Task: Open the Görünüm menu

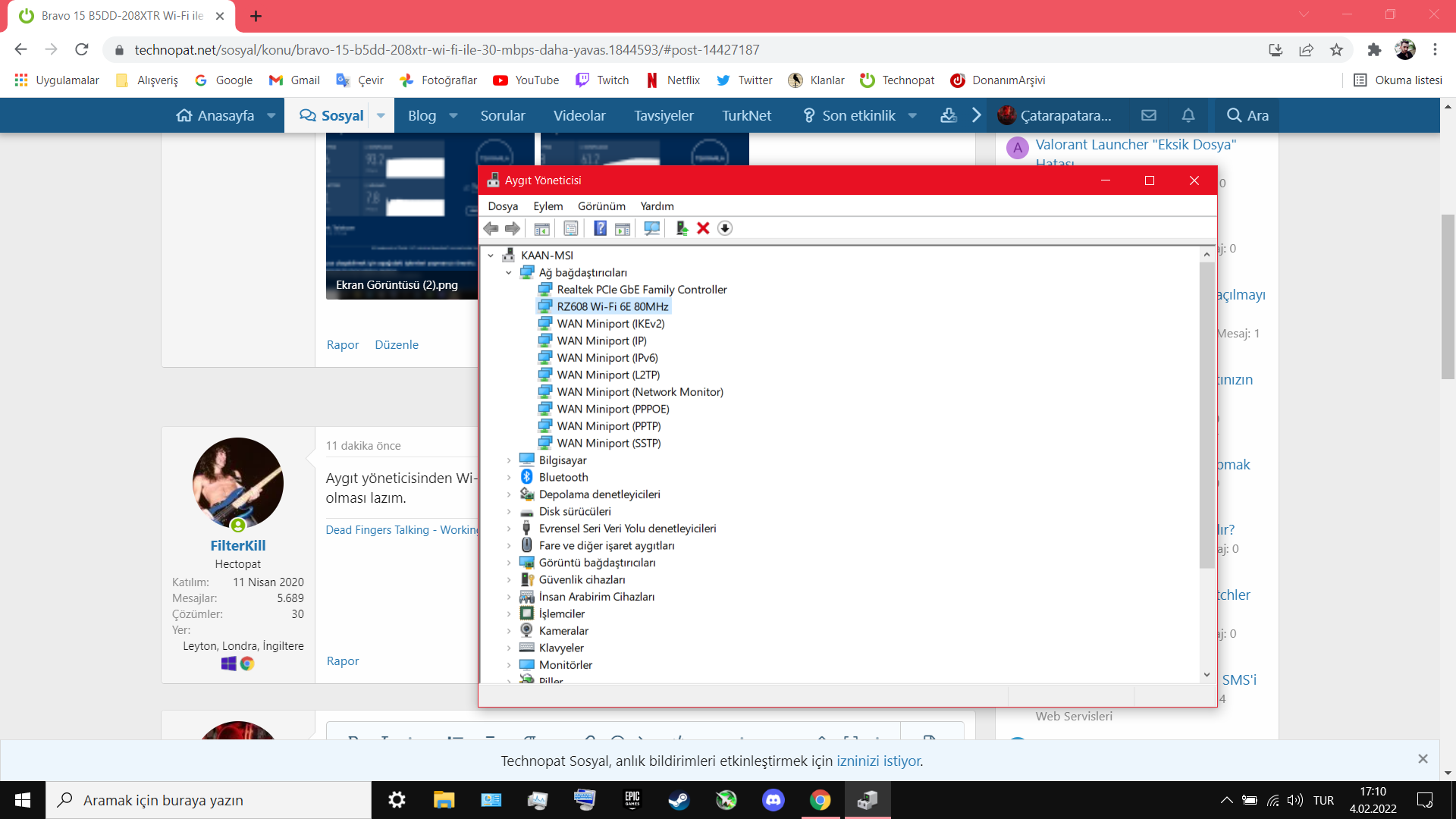Action: coord(601,206)
